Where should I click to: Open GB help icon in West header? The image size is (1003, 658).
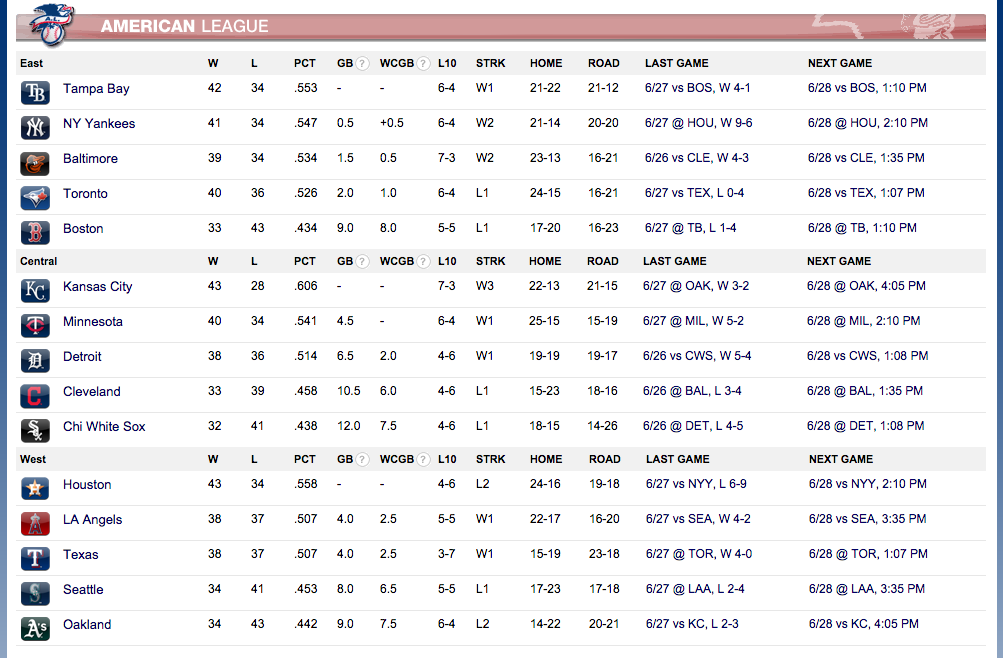point(362,460)
